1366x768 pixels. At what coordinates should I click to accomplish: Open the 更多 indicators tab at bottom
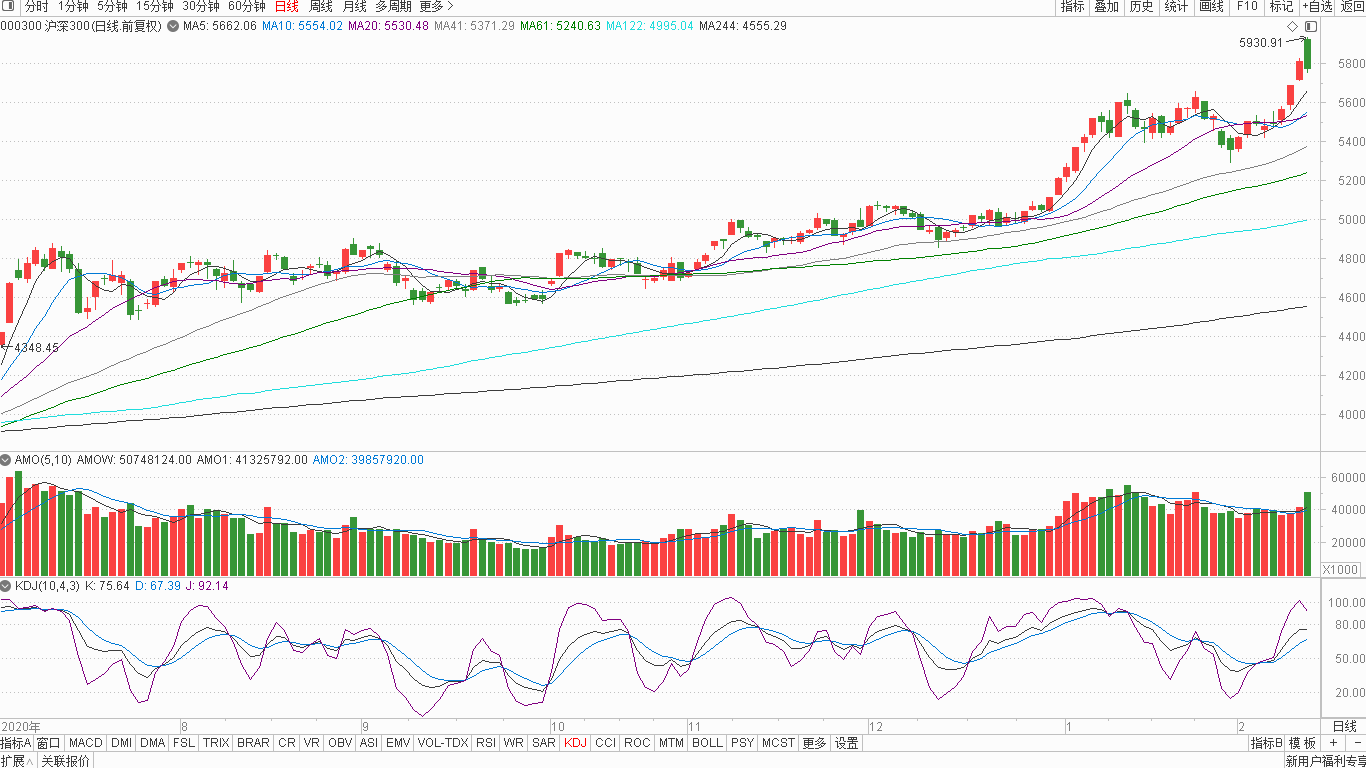[815, 743]
